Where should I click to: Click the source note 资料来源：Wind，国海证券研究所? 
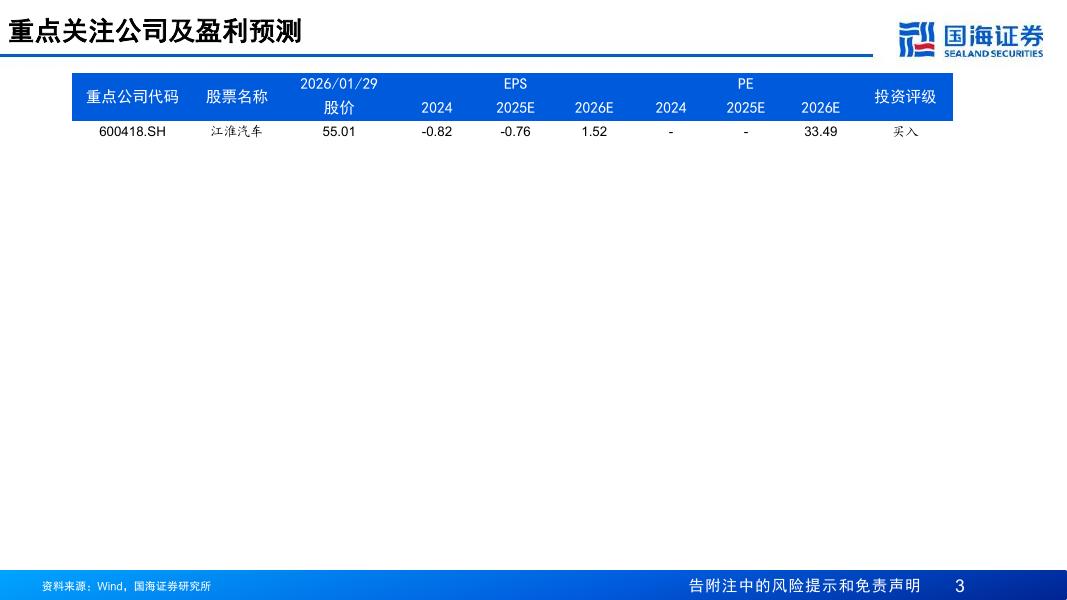click(127, 586)
